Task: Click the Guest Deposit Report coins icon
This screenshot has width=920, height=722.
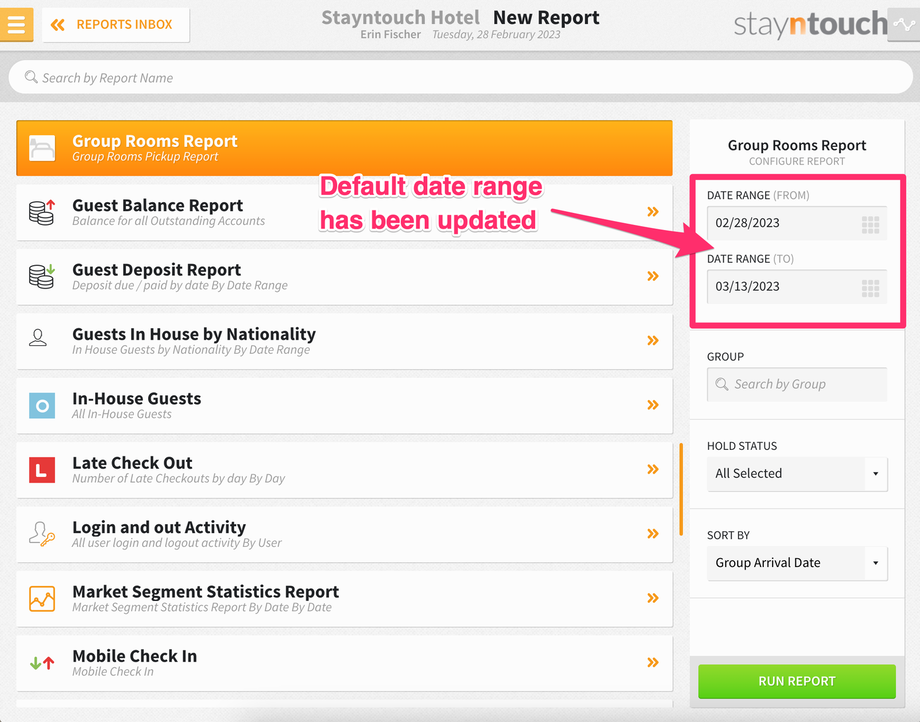Action: tap(42, 276)
